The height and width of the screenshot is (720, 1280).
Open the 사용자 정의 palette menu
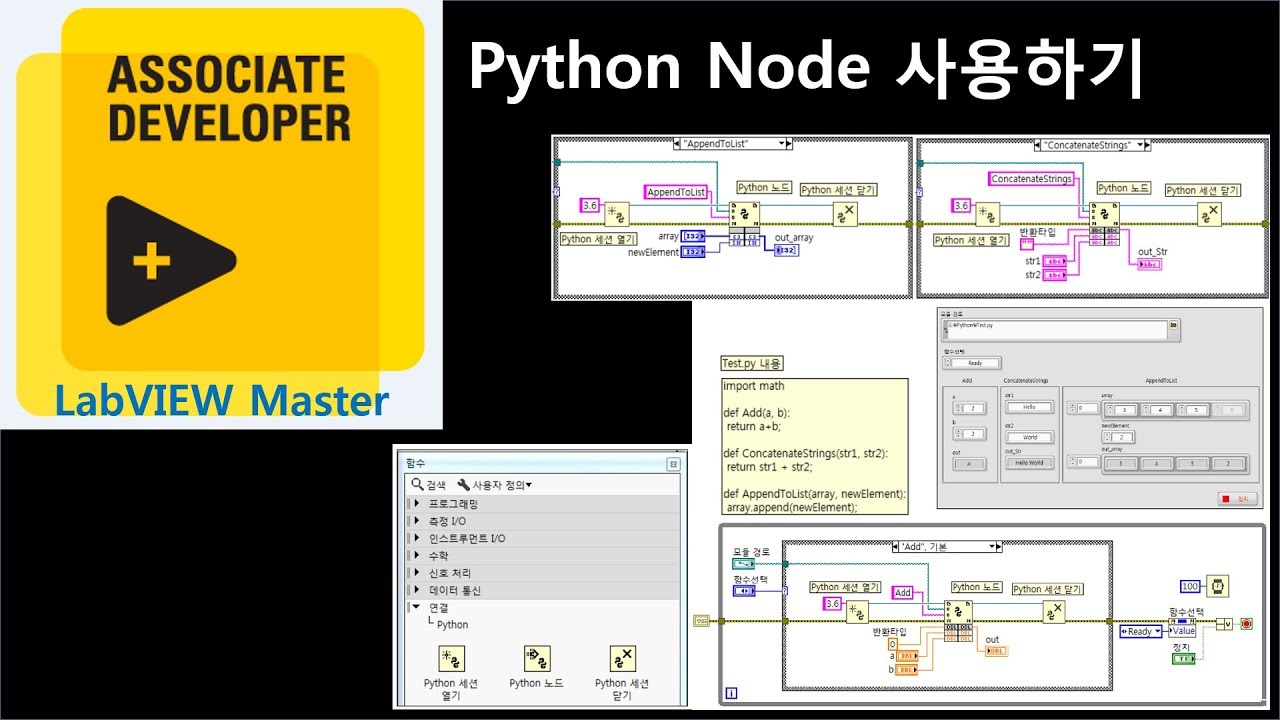[495, 485]
